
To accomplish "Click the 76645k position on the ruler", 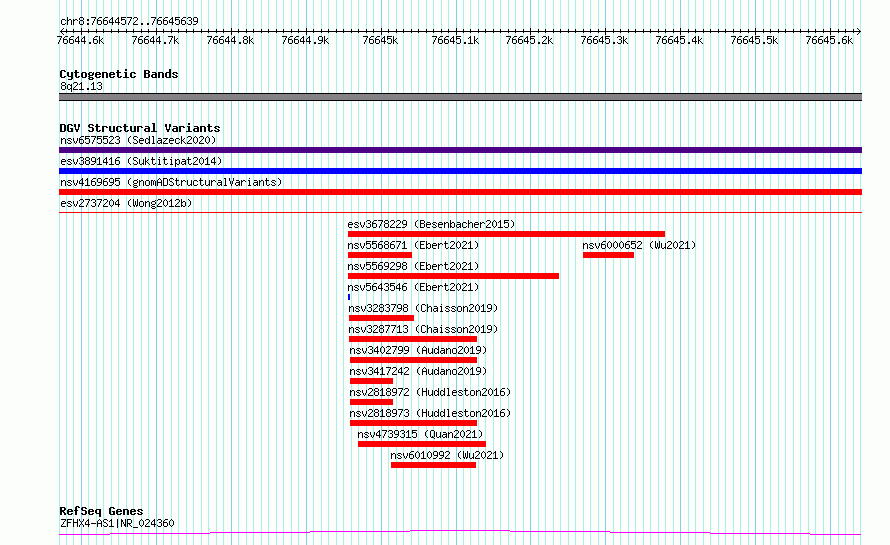I will pyautogui.click(x=380, y=40).
